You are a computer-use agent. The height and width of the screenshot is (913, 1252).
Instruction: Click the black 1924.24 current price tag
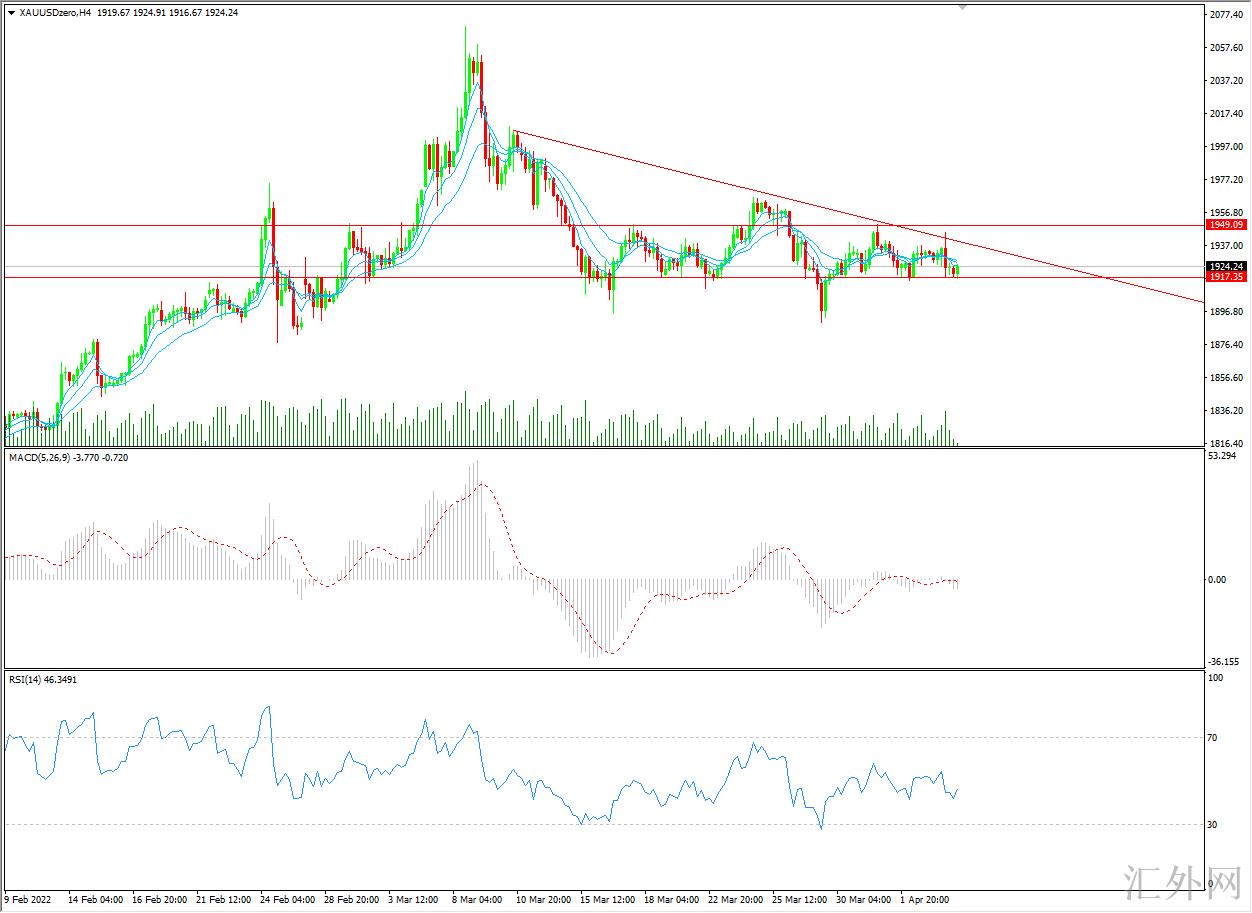point(1225,266)
